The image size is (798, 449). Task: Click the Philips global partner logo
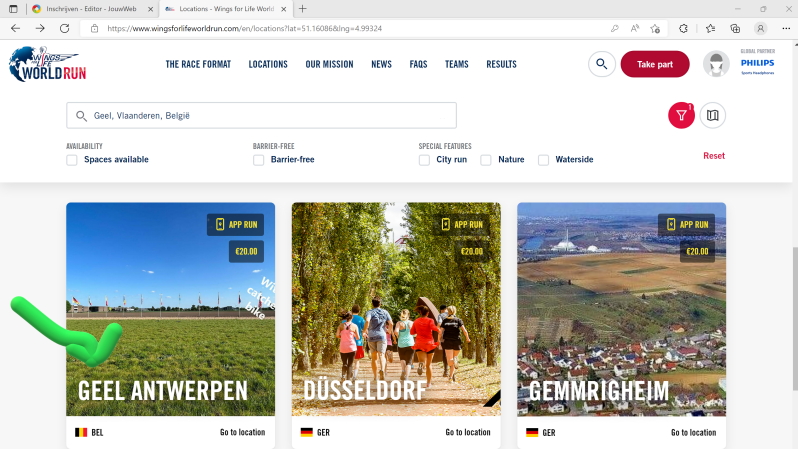757,63
